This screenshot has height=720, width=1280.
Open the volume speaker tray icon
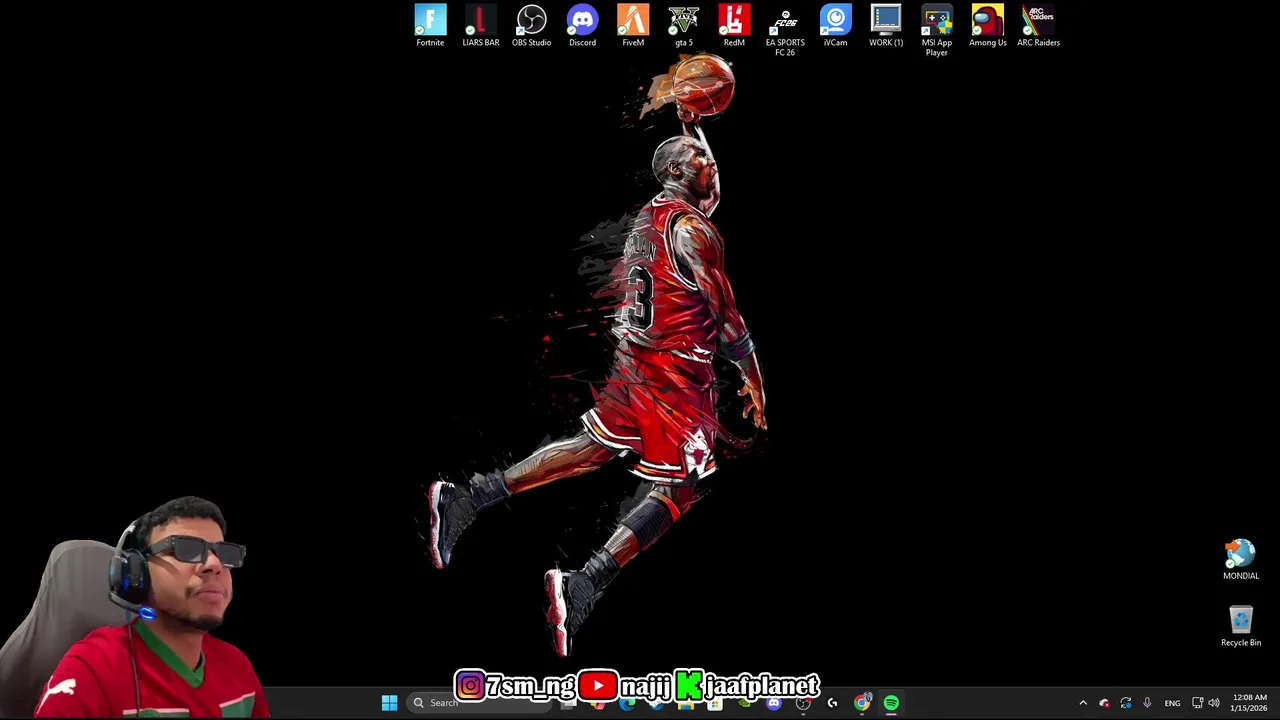(x=1214, y=703)
